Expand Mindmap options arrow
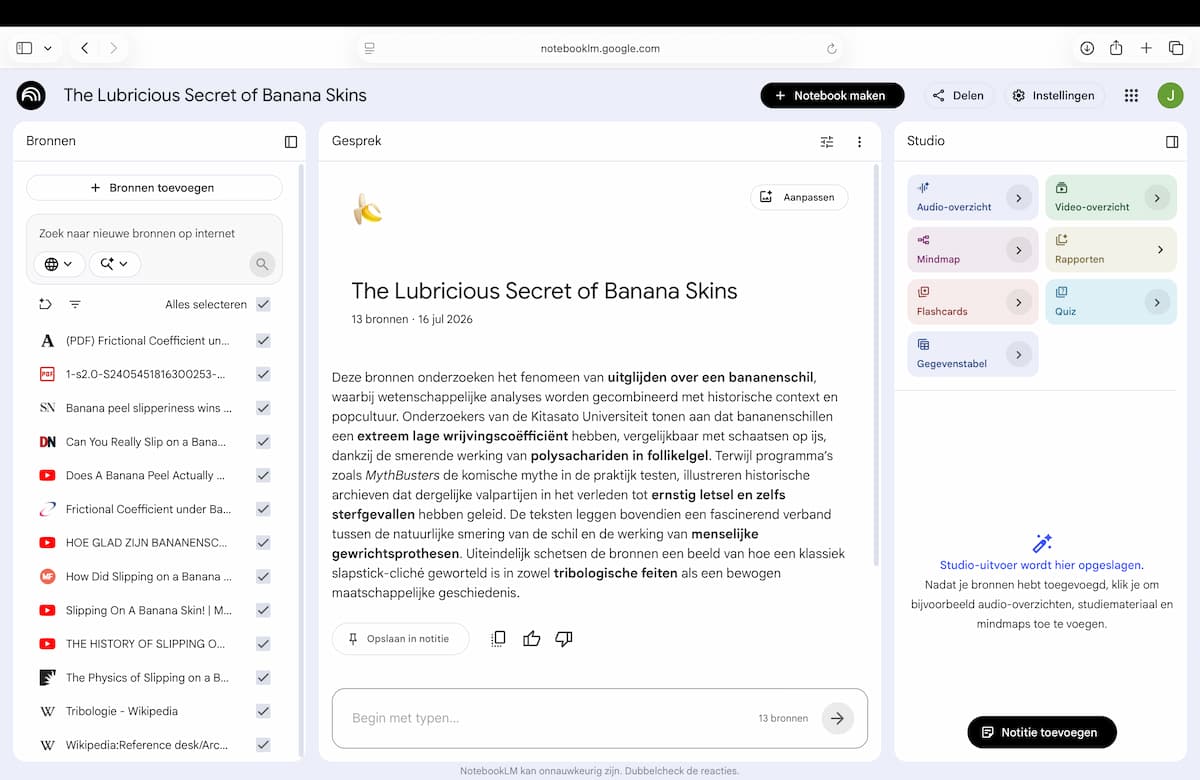Image resolution: width=1200 pixels, height=780 pixels. [x=1018, y=250]
